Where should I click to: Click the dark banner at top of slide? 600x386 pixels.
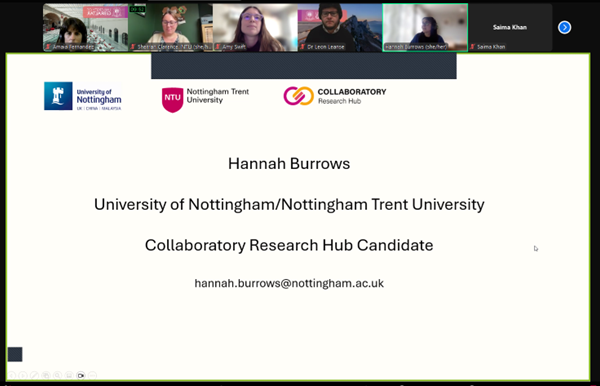(303, 66)
